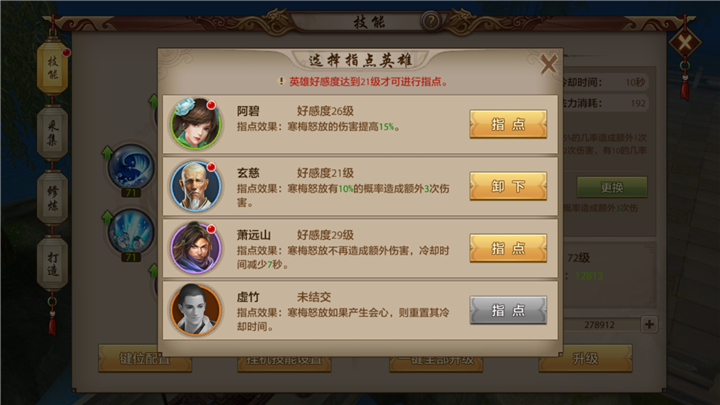This screenshot has width=720, height=405.
Task: Click 阿碧 hero portrait
Action: point(196,124)
